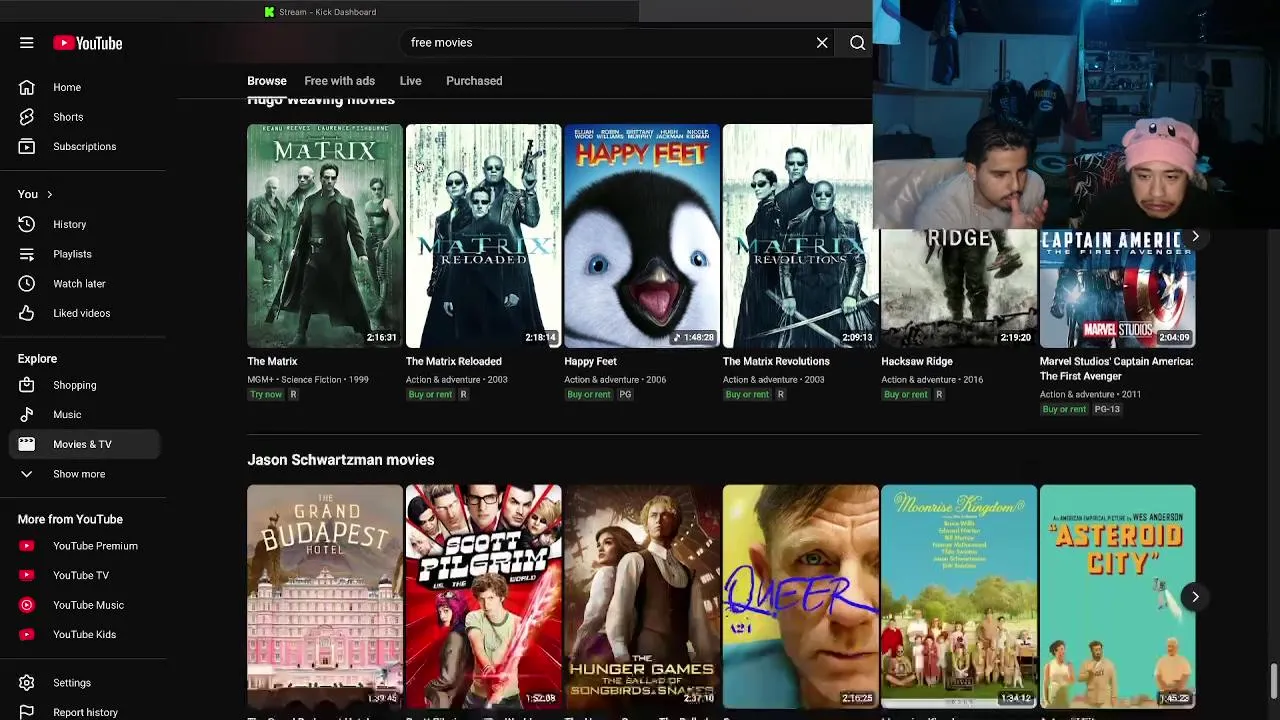Open The Matrix Reloaded poster

click(x=483, y=236)
